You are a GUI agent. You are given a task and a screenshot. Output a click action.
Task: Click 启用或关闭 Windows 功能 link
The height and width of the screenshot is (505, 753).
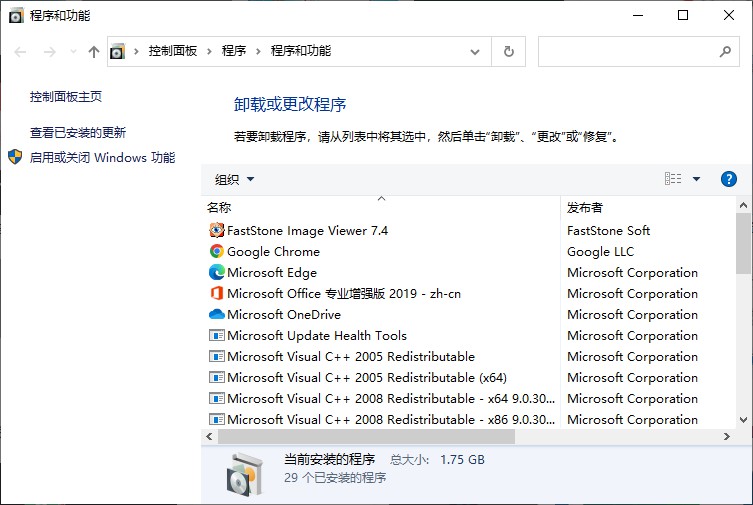click(102, 157)
